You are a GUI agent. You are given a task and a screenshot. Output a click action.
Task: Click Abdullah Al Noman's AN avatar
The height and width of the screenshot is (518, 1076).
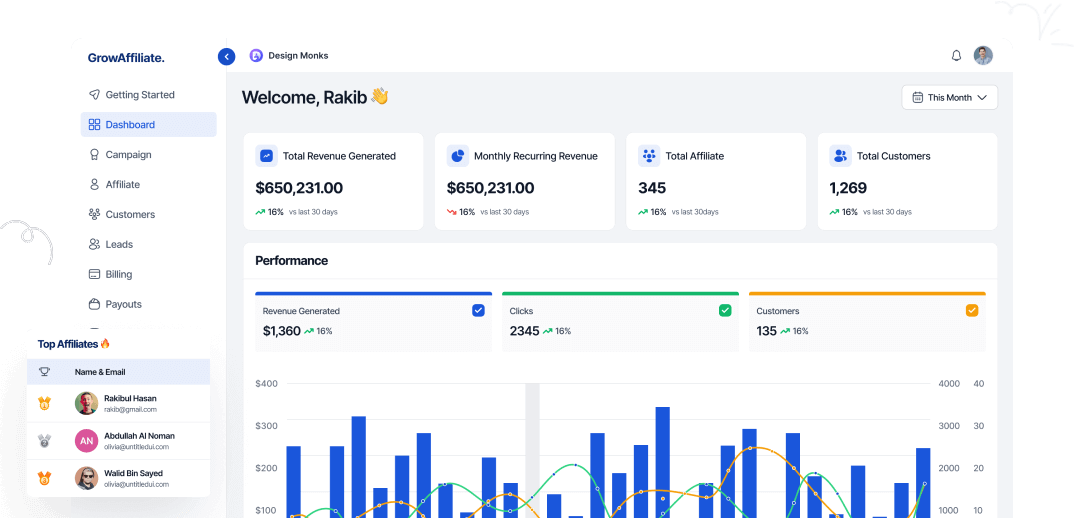86,441
